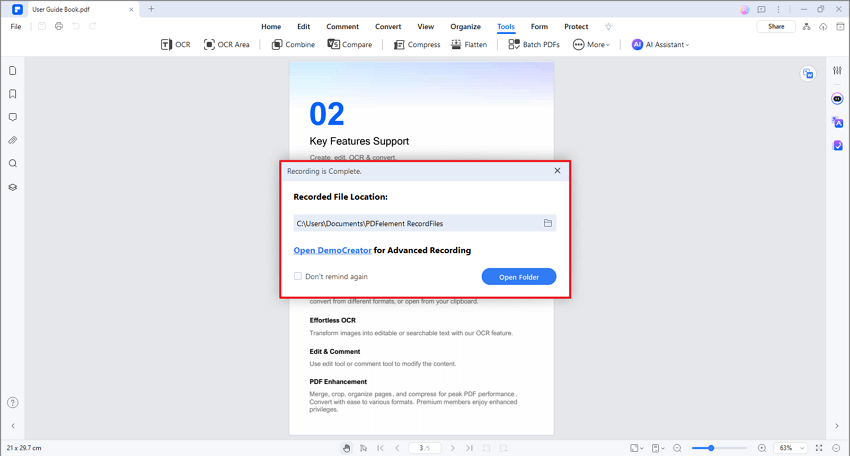
Task: Go to the first page
Action: (x=381, y=448)
